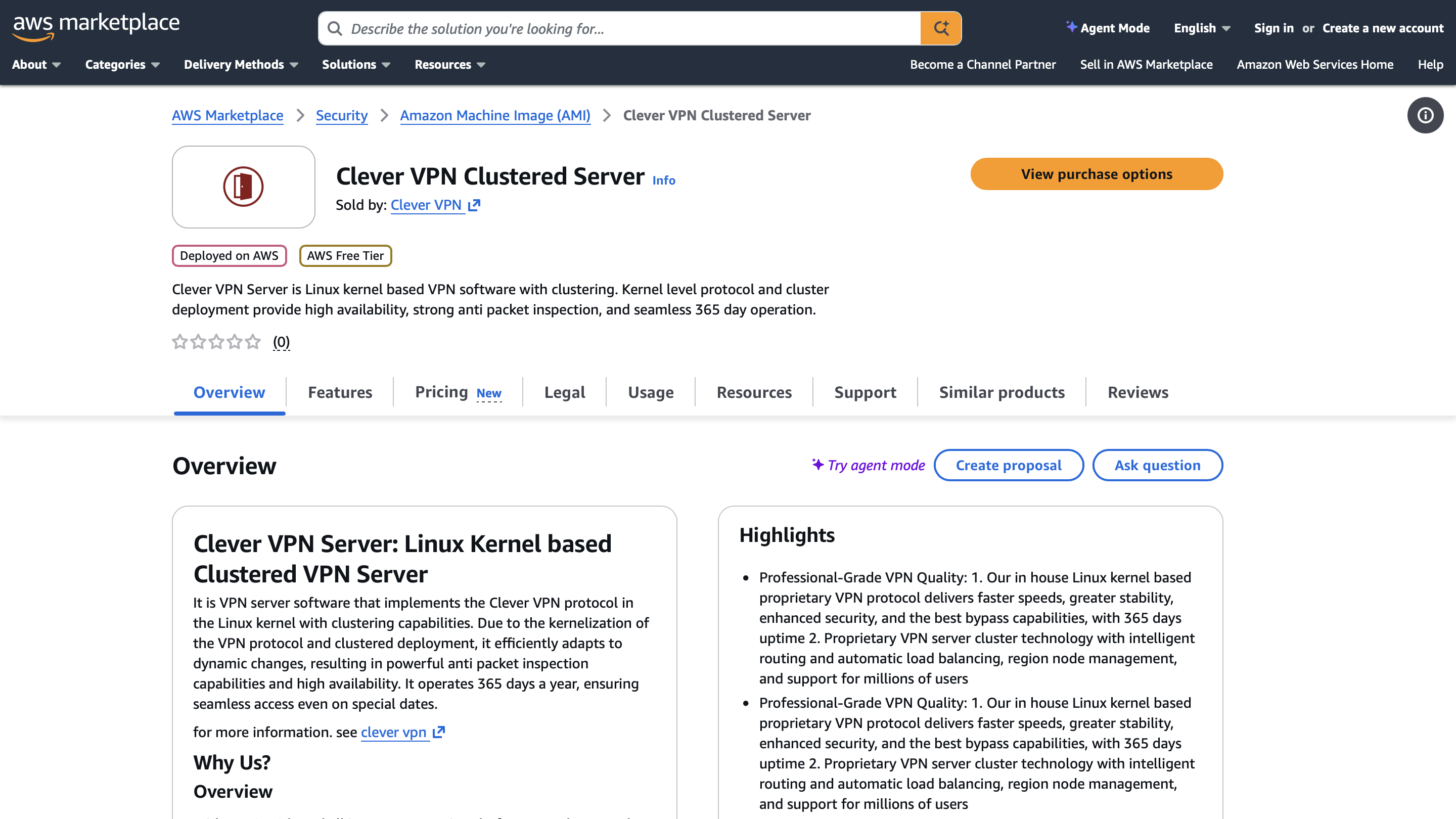Click the external link icon beside Clever VPN seller
Viewport: 1456px width, 819px height.
[474, 205]
